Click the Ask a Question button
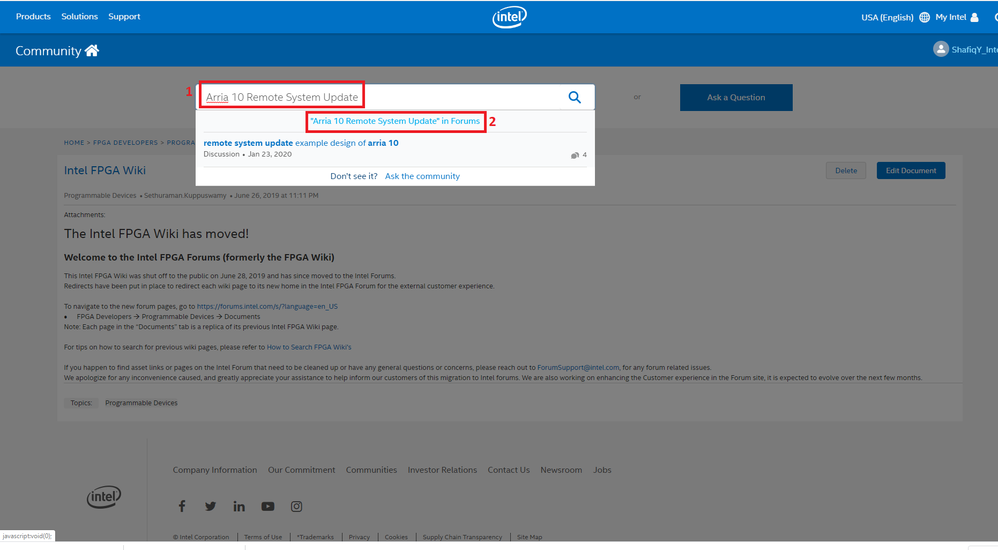Image resolution: width=998 pixels, height=550 pixels. click(736, 97)
